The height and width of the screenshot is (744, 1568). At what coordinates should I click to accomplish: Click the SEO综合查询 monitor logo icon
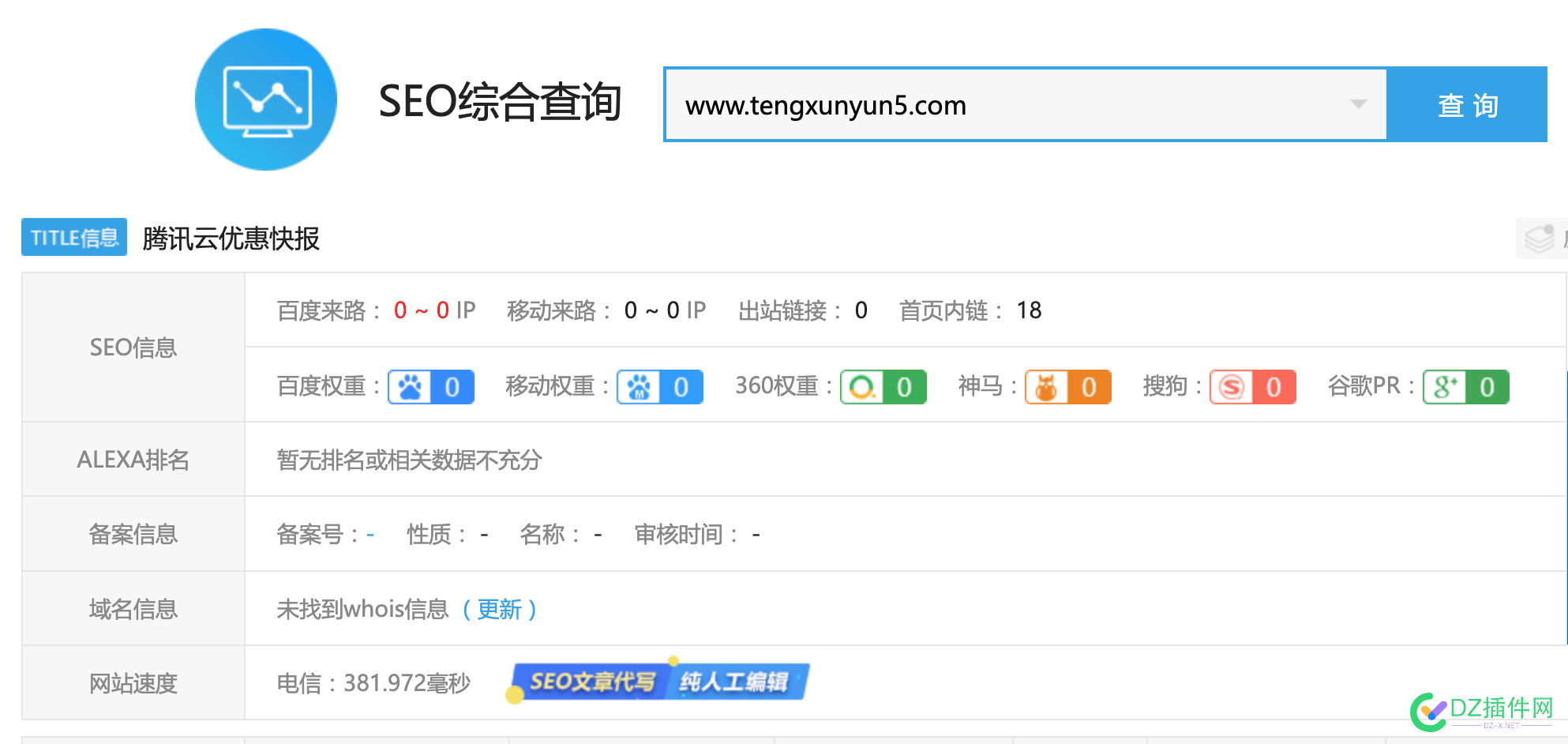(266, 100)
